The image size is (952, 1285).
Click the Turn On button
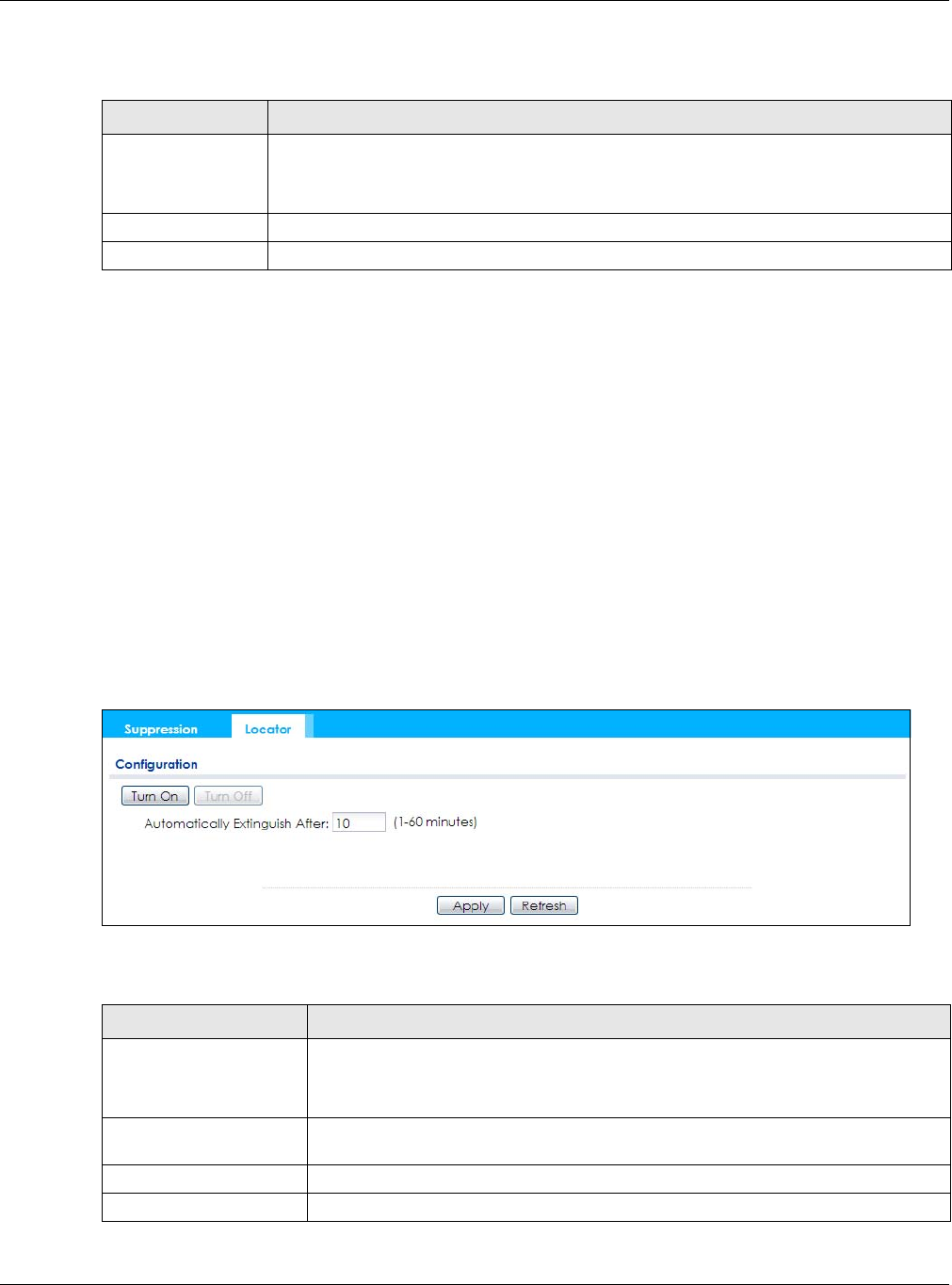(155, 796)
